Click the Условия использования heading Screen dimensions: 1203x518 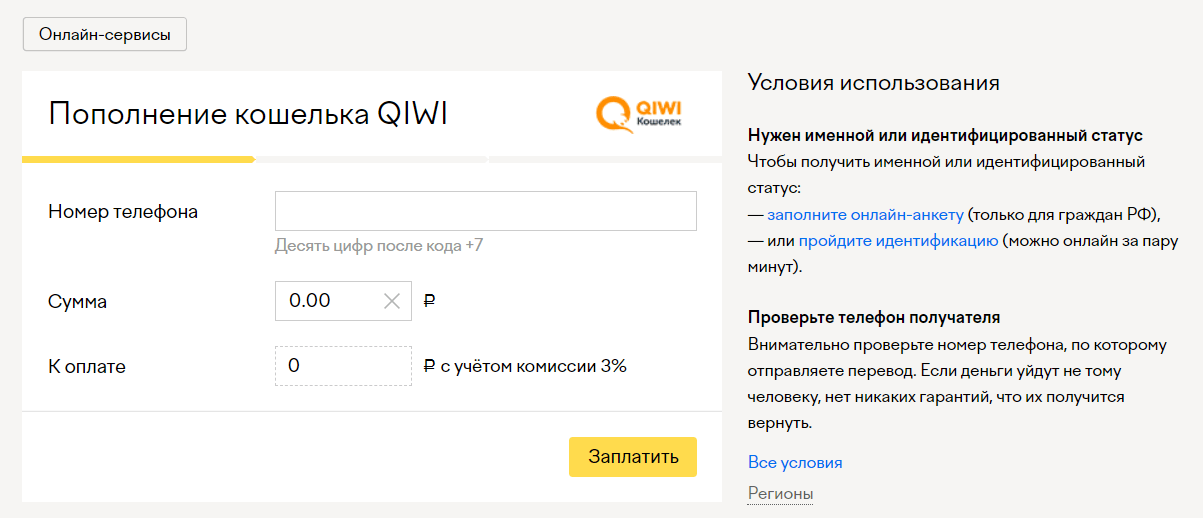click(x=874, y=83)
